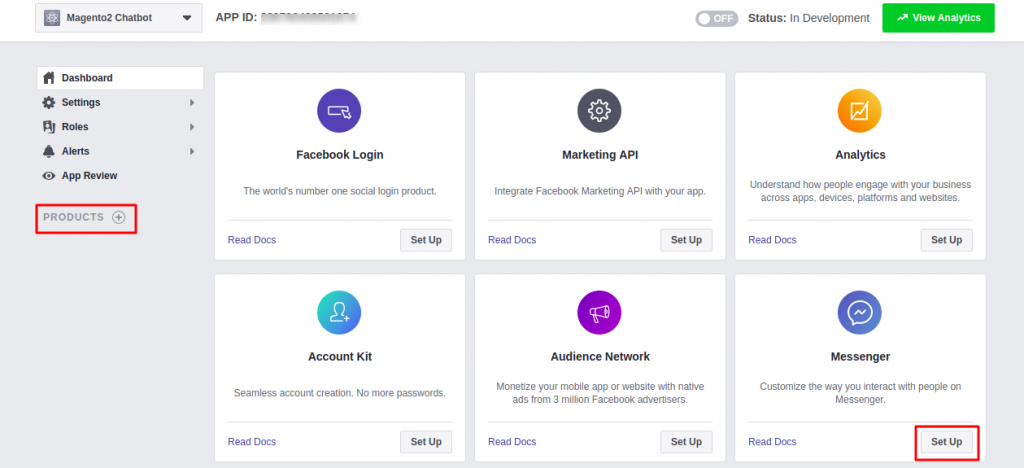Toggle the app status OFF switch
Screen dimensions: 1024x468
(x=716, y=18)
